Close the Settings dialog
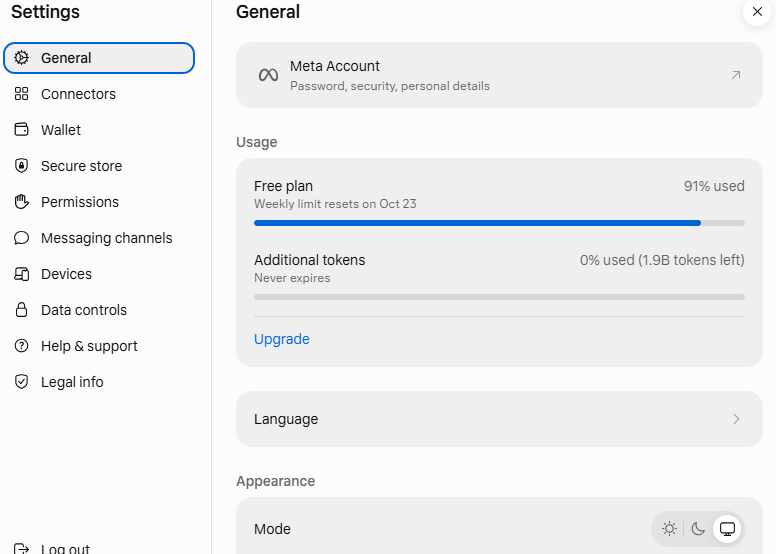Screen dimensions: 776x554 [757, 12]
